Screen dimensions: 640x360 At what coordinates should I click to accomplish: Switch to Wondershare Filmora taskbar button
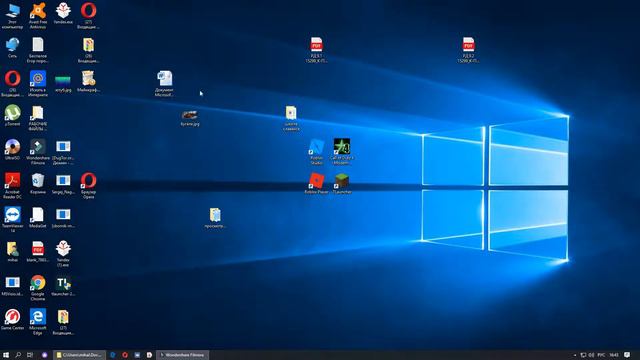click(182, 355)
